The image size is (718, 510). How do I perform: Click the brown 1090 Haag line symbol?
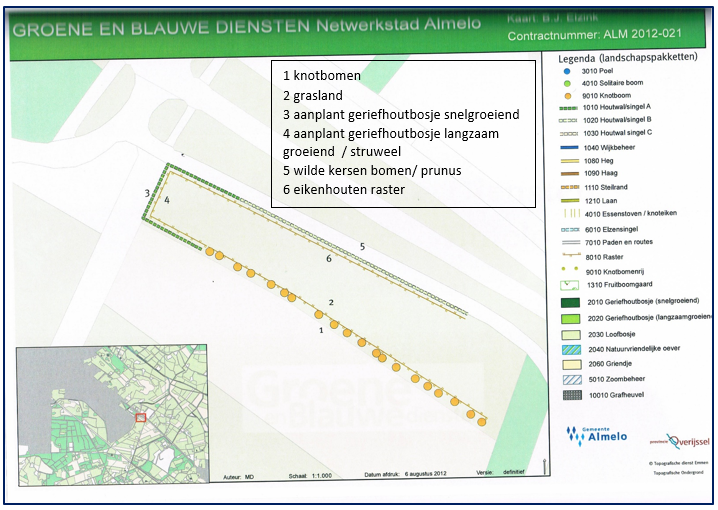point(570,174)
